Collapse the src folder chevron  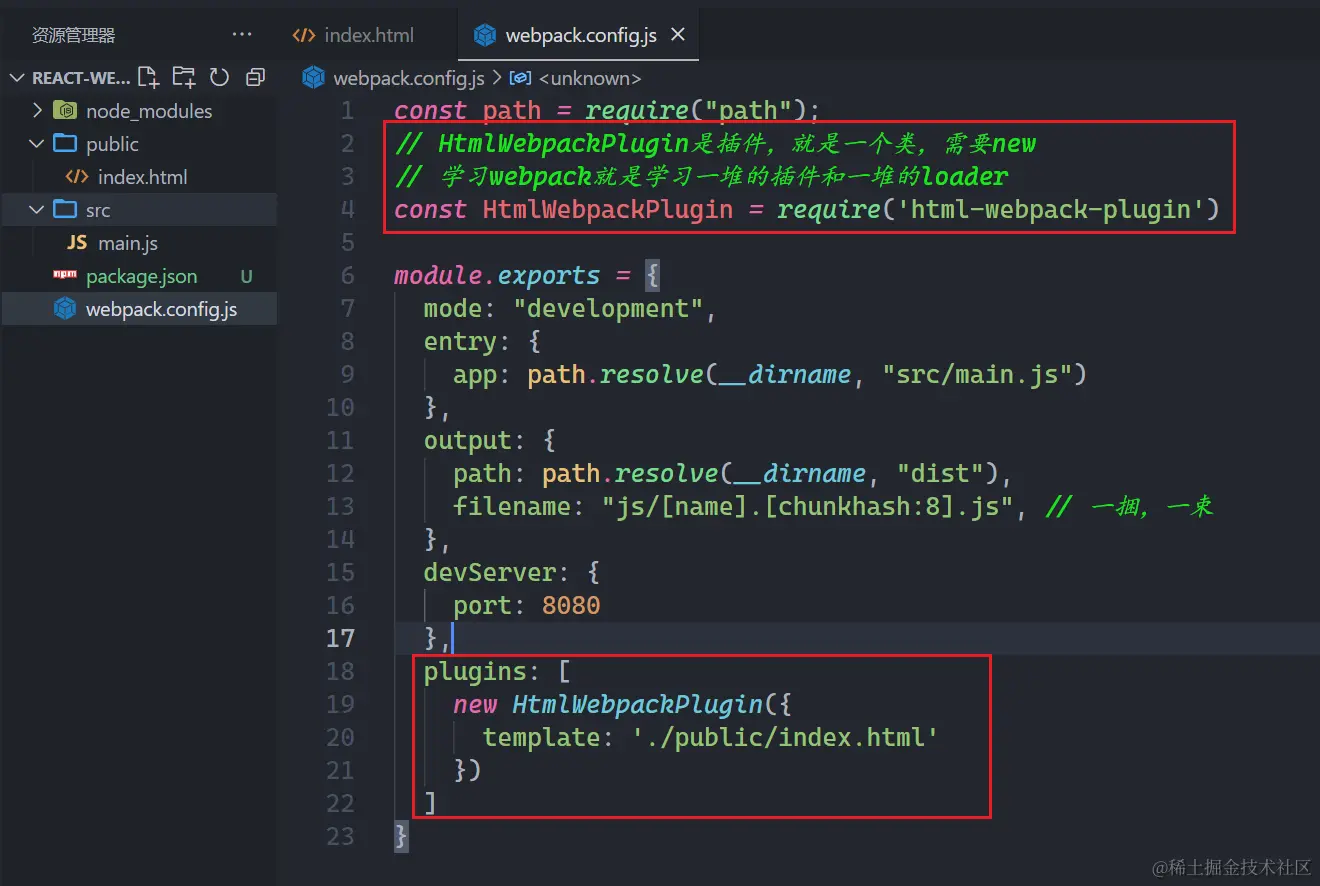pyautogui.click(x=38, y=209)
